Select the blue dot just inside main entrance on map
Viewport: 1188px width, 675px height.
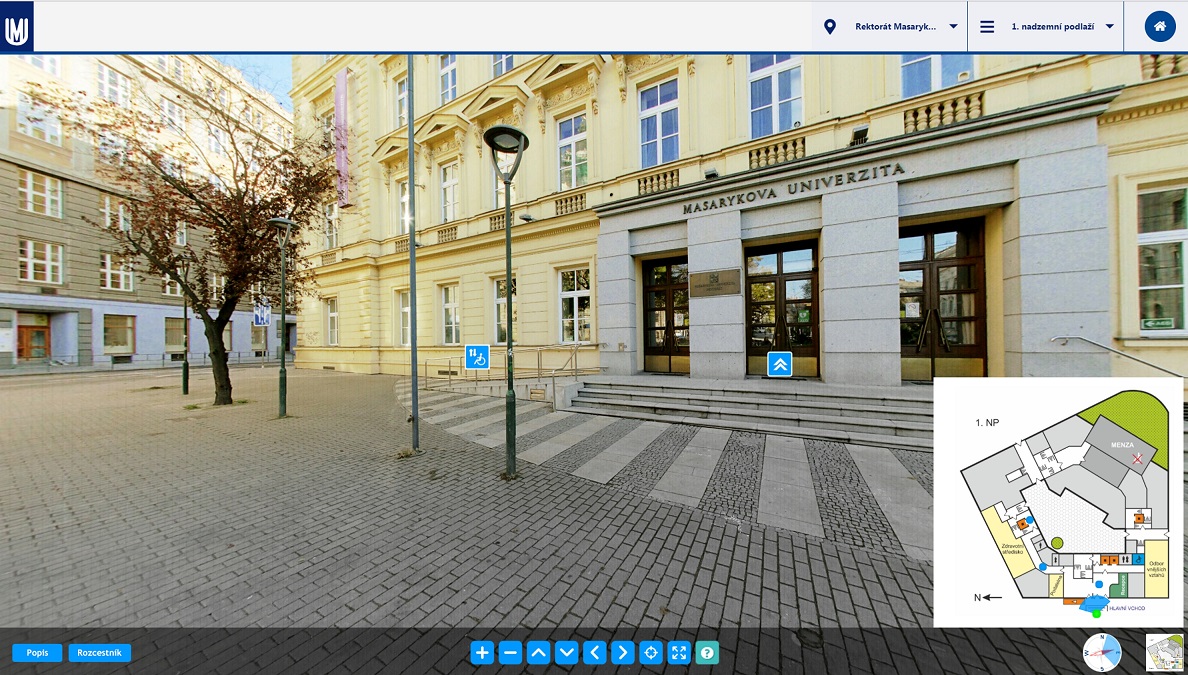(x=1099, y=584)
